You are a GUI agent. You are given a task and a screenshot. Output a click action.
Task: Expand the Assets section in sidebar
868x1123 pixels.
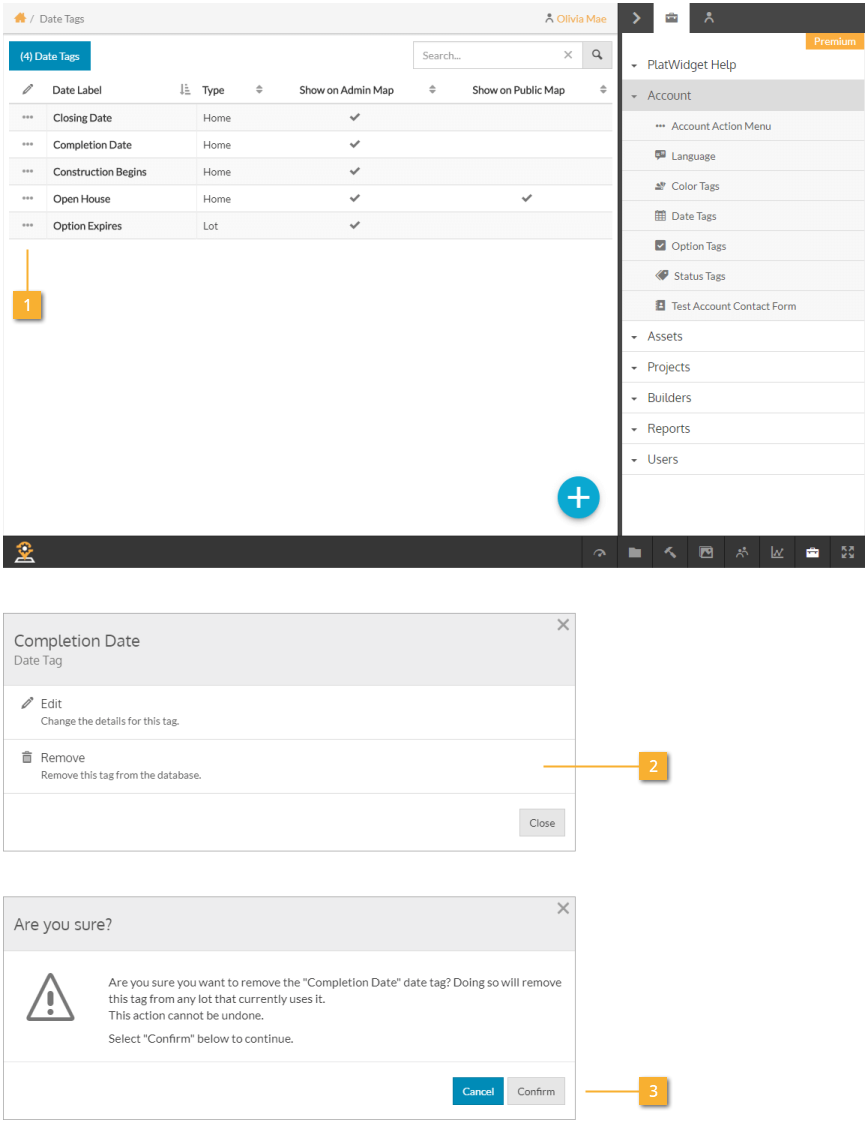click(x=665, y=337)
